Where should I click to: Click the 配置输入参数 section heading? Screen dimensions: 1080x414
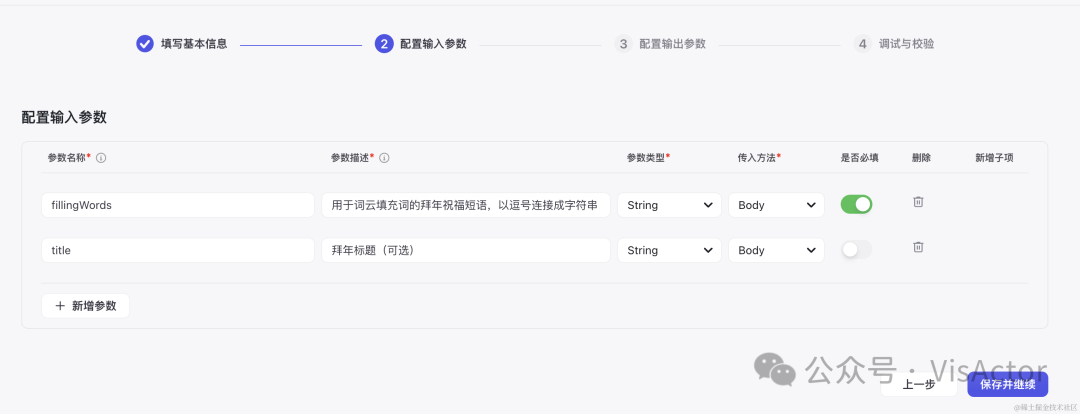tap(64, 117)
